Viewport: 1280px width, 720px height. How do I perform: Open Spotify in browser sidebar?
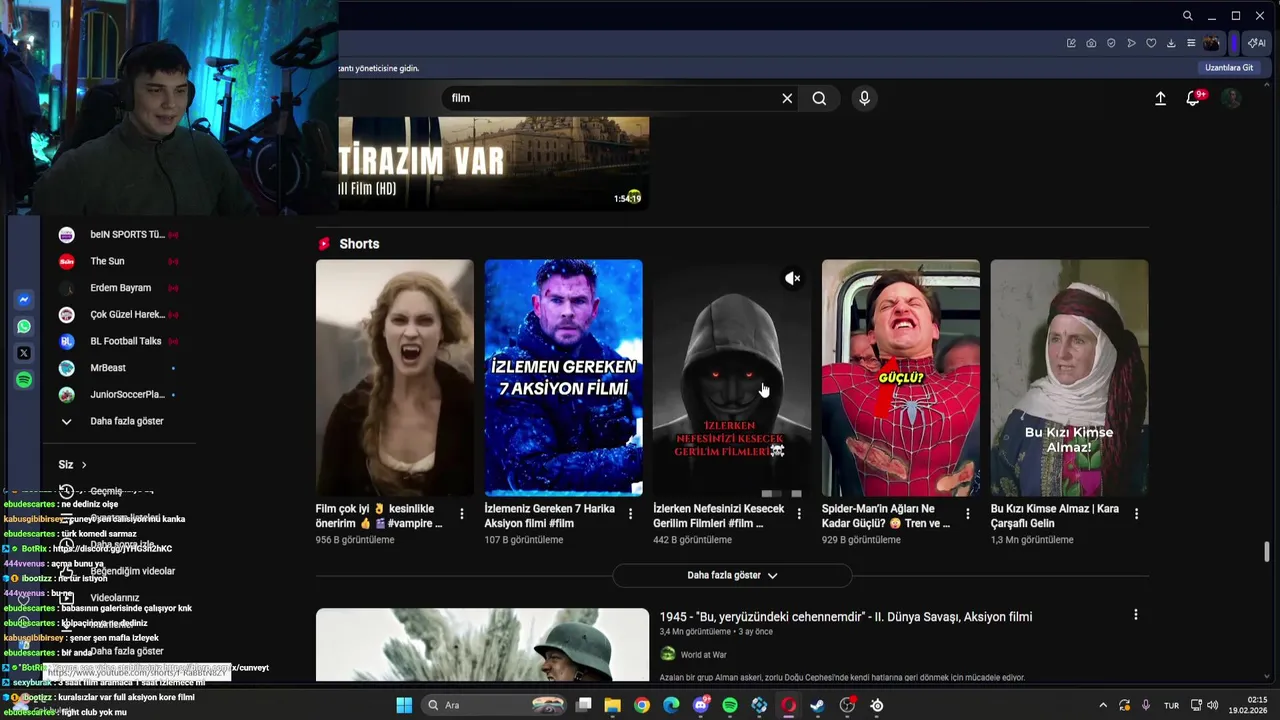pyautogui.click(x=24, y=380)
